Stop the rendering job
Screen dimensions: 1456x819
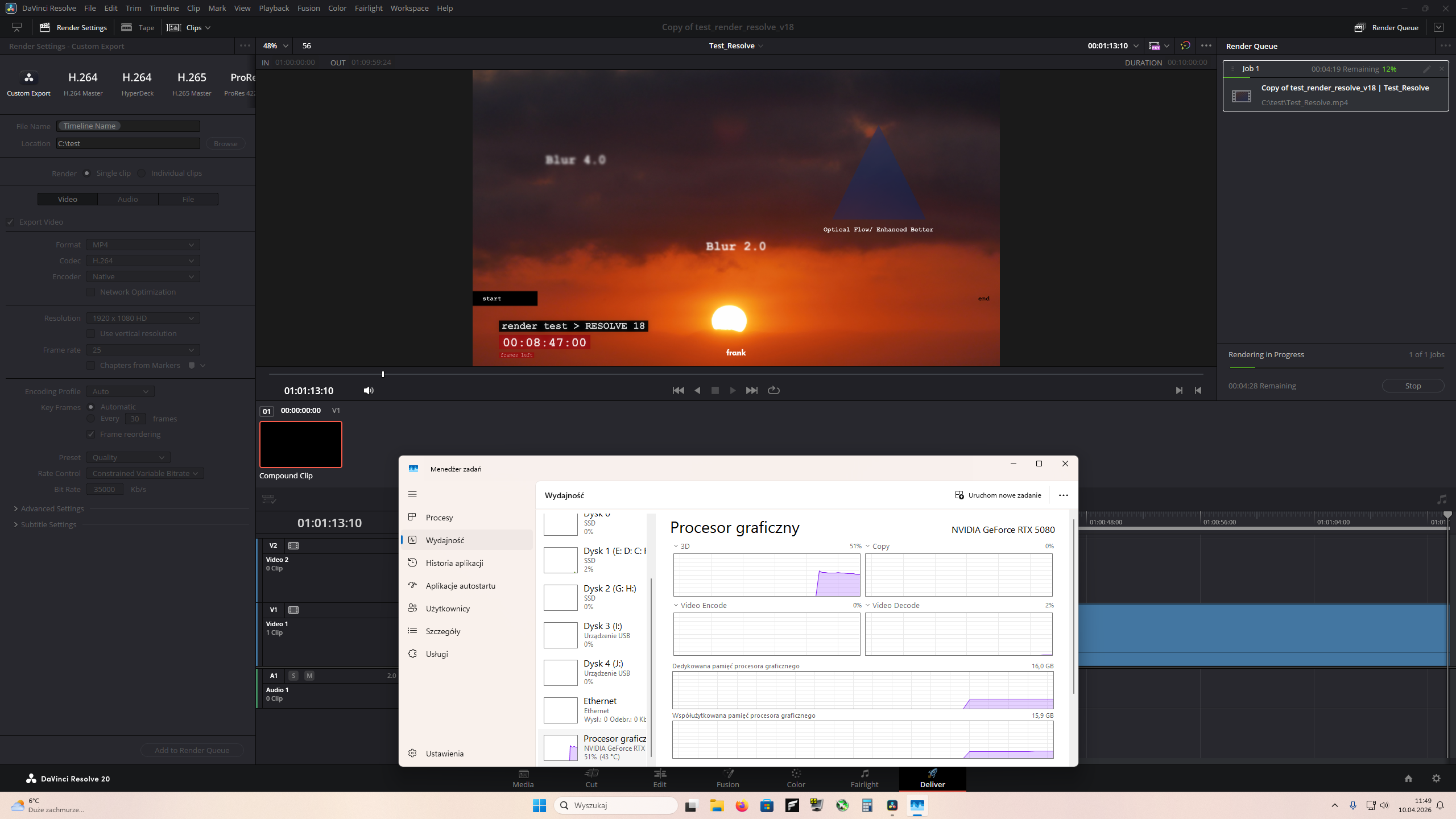pos(1413,386)
